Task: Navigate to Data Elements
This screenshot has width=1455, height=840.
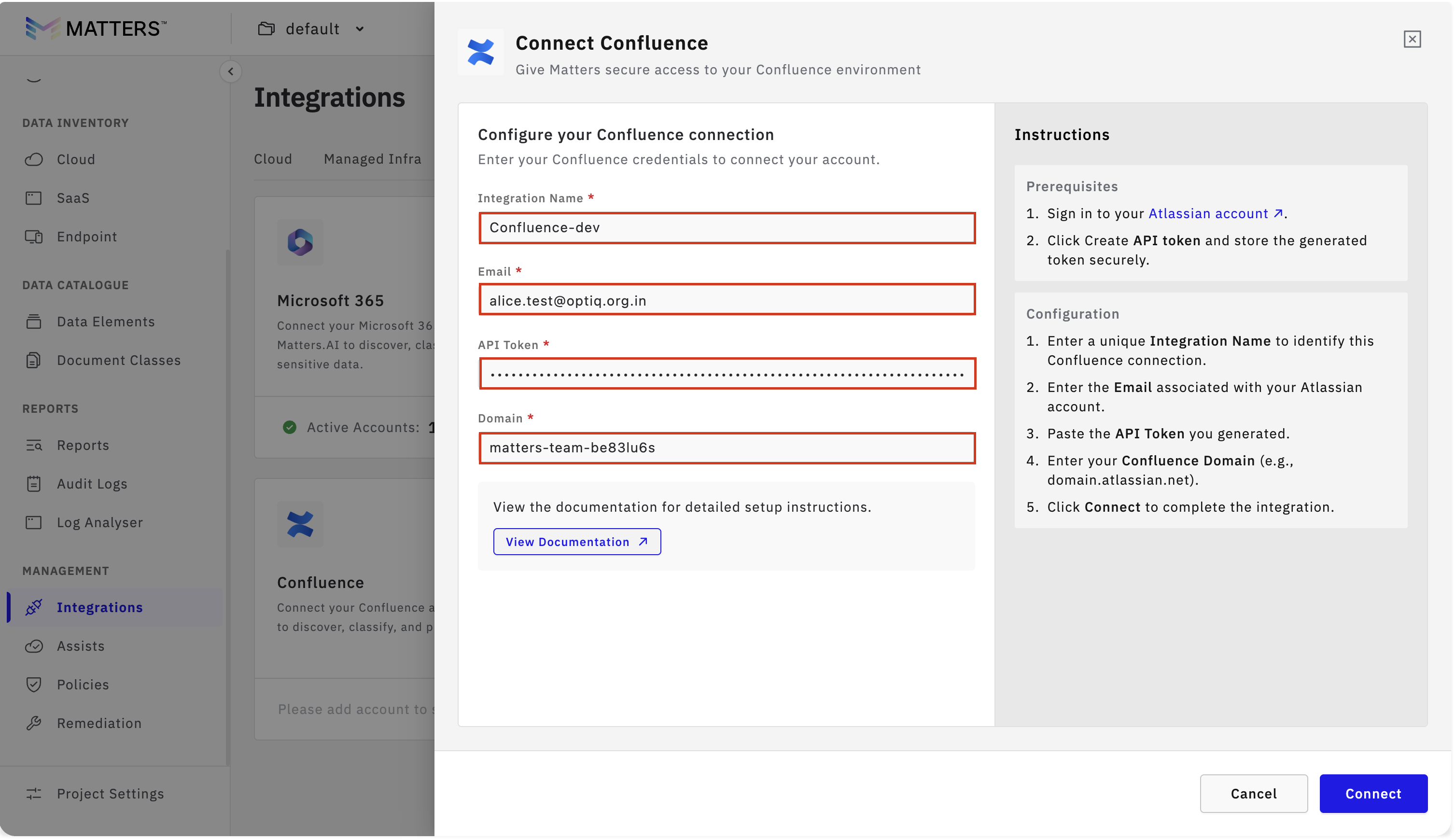Action: 106,322
